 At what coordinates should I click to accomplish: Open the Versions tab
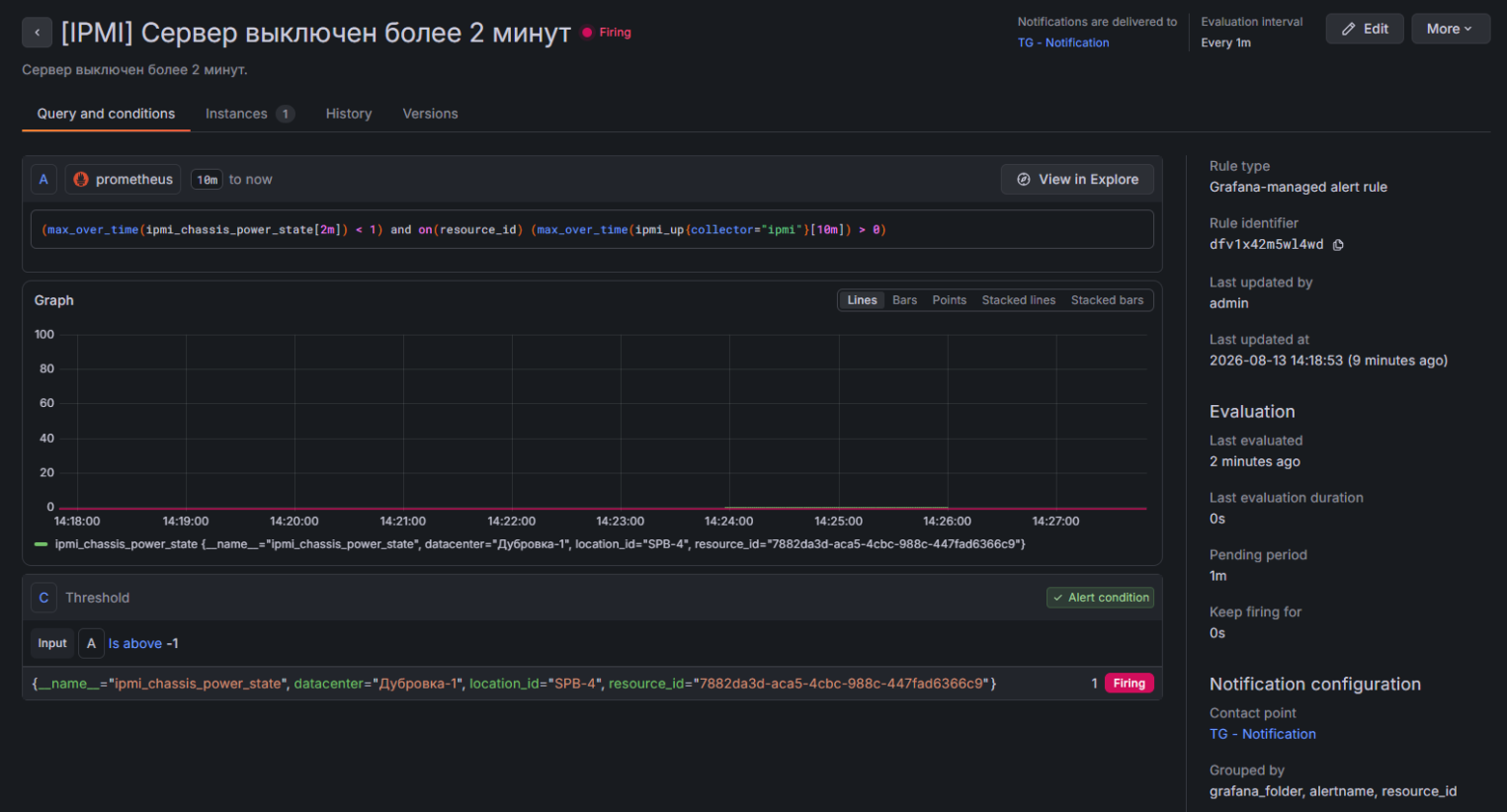(x=430, y=114)
